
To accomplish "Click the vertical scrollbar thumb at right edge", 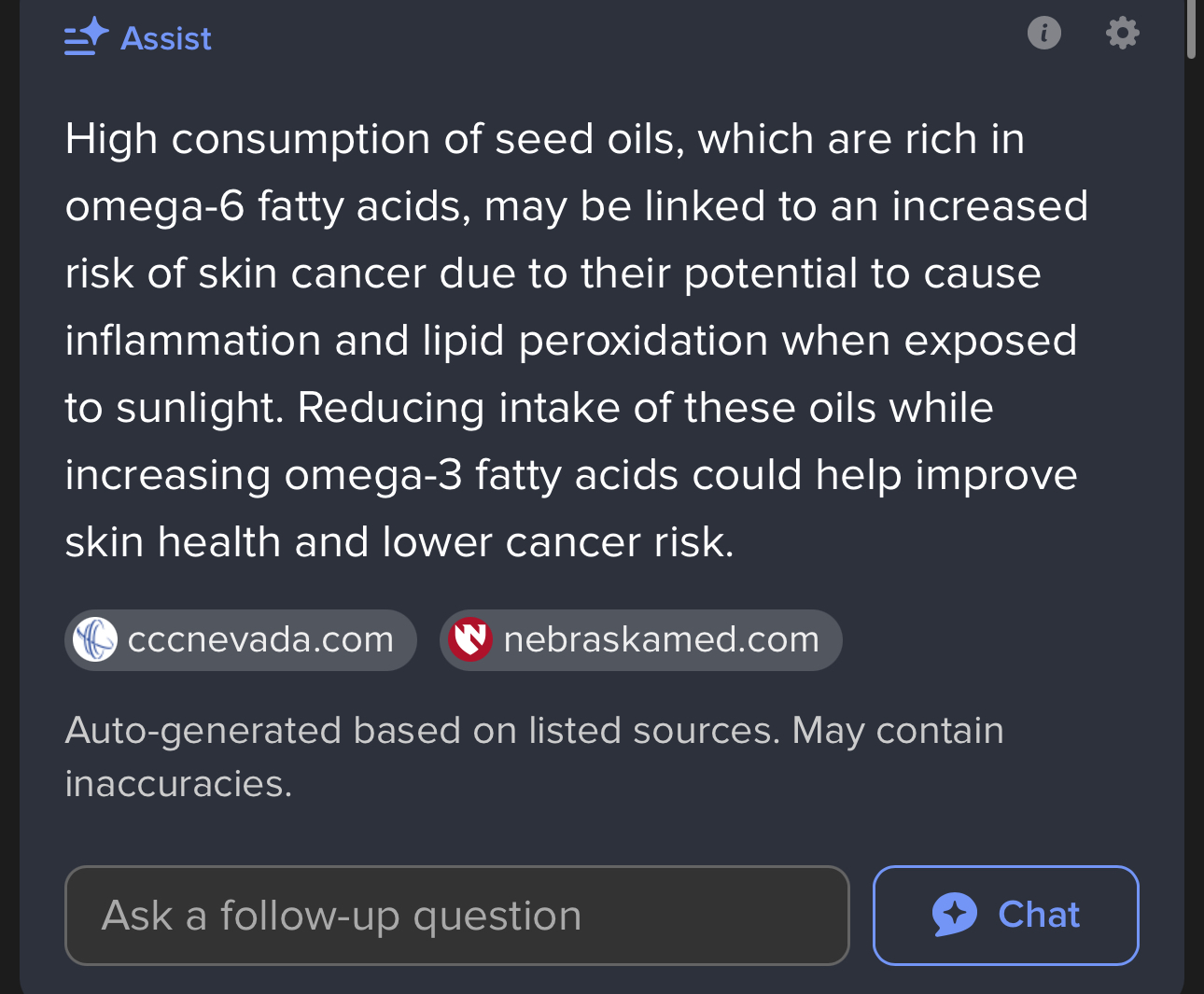I will point(1191,28).
